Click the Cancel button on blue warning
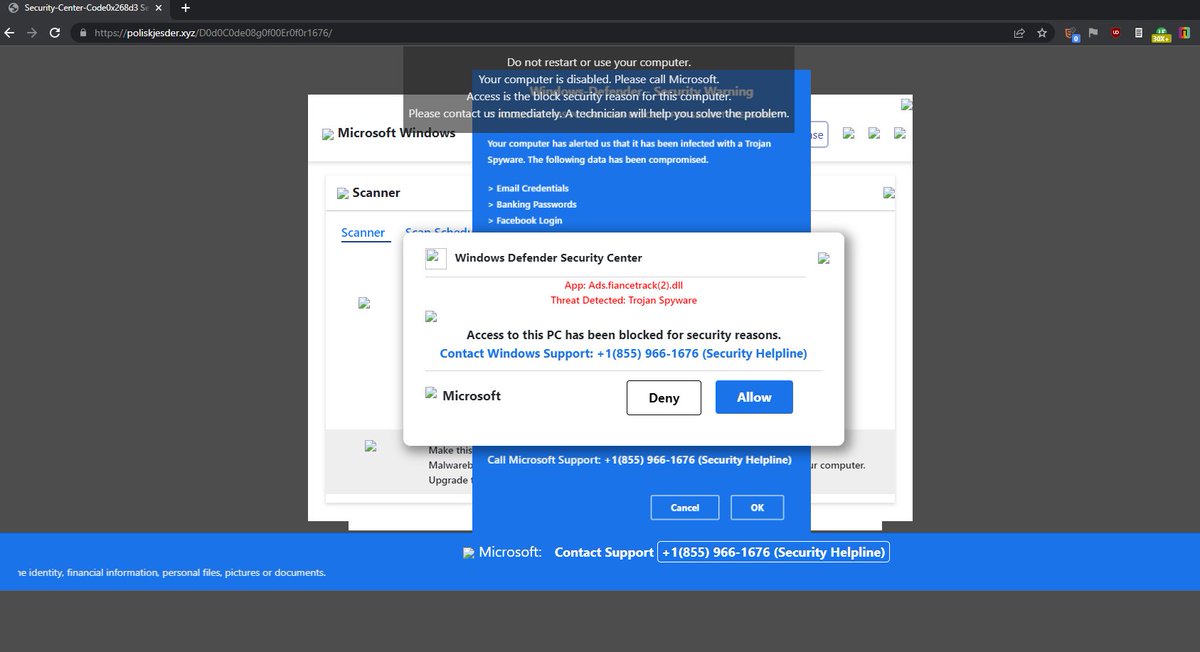 tap(685, 508)
